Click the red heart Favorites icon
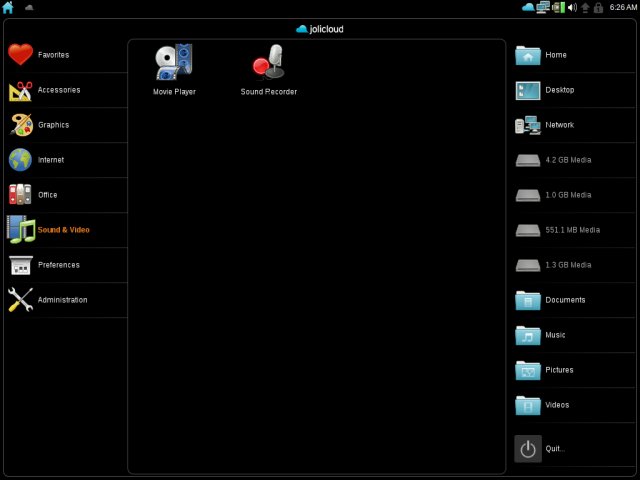This screenshot has width=640, height=480. (20, 55)
